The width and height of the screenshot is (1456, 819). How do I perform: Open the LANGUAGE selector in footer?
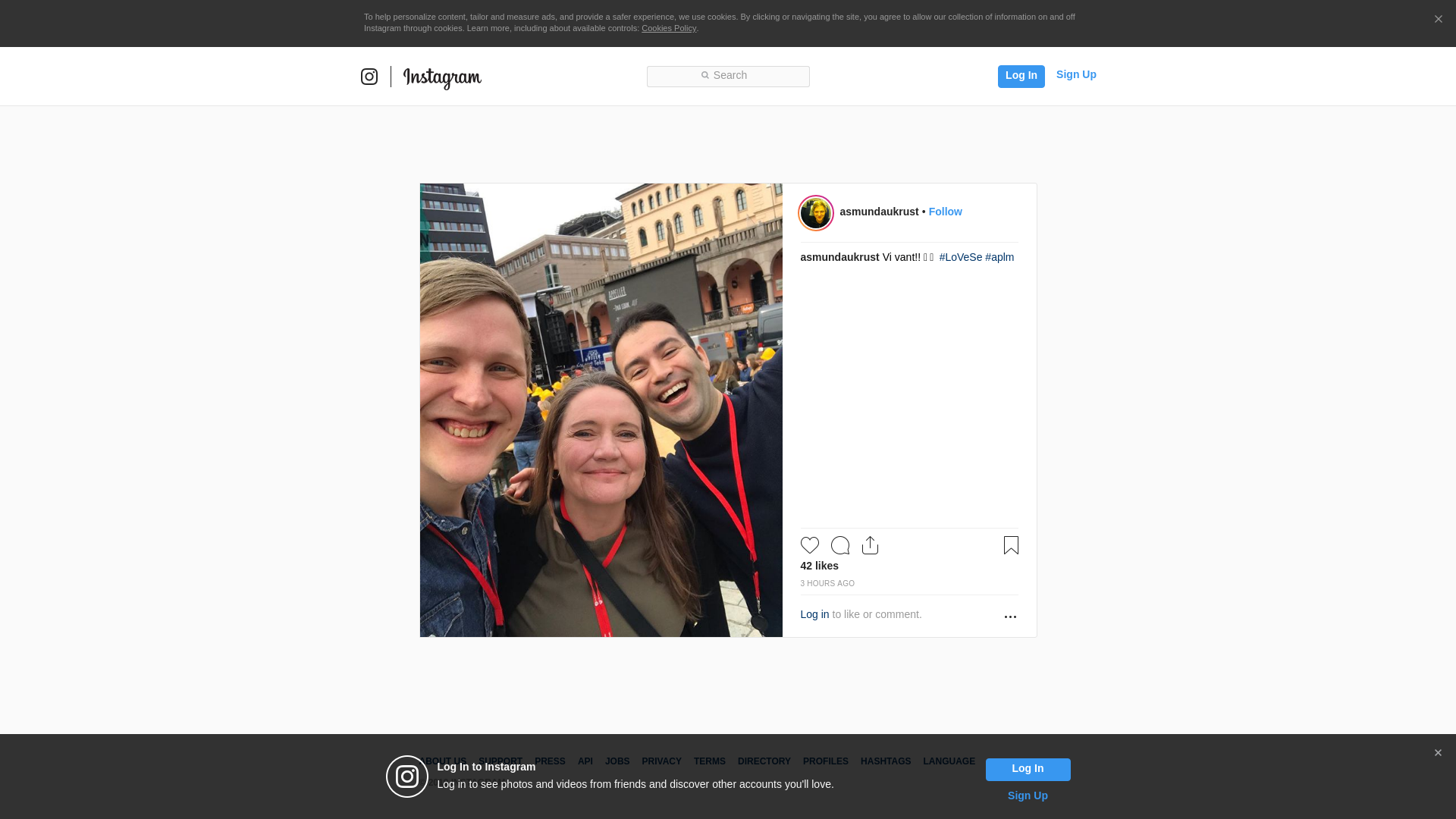tap(949, 761)
